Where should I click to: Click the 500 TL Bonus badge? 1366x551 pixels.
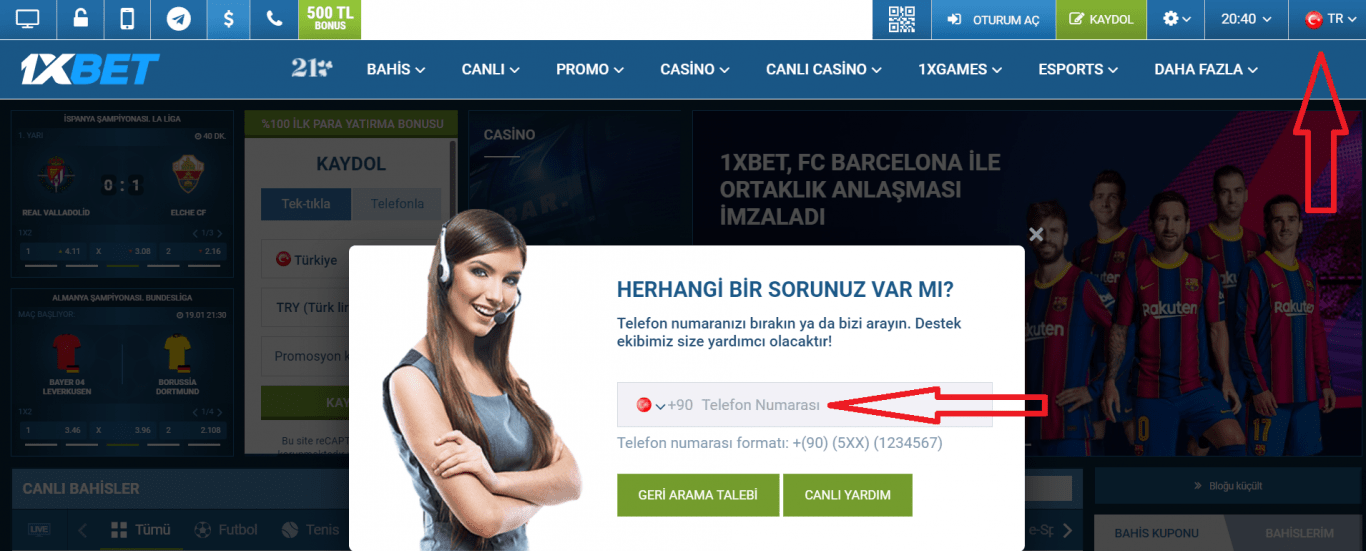pos(329,19)
